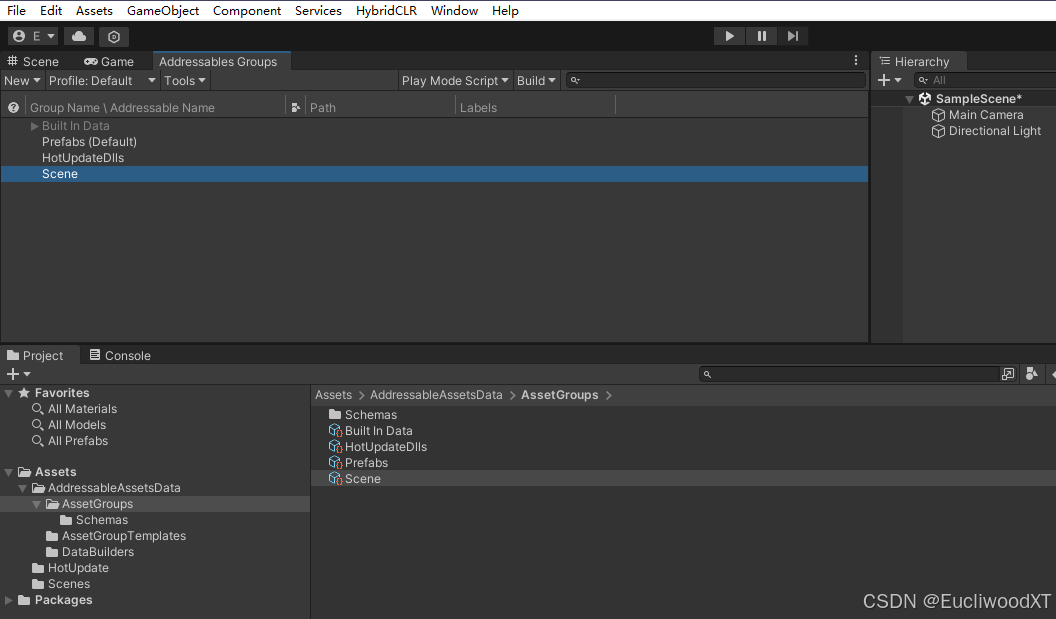Image resolution: width=1056 pixels, height=619 pixels.
Task: Select Main Camera in the Hierarchy
Action: pyautogui.click(x=986, y=114)
